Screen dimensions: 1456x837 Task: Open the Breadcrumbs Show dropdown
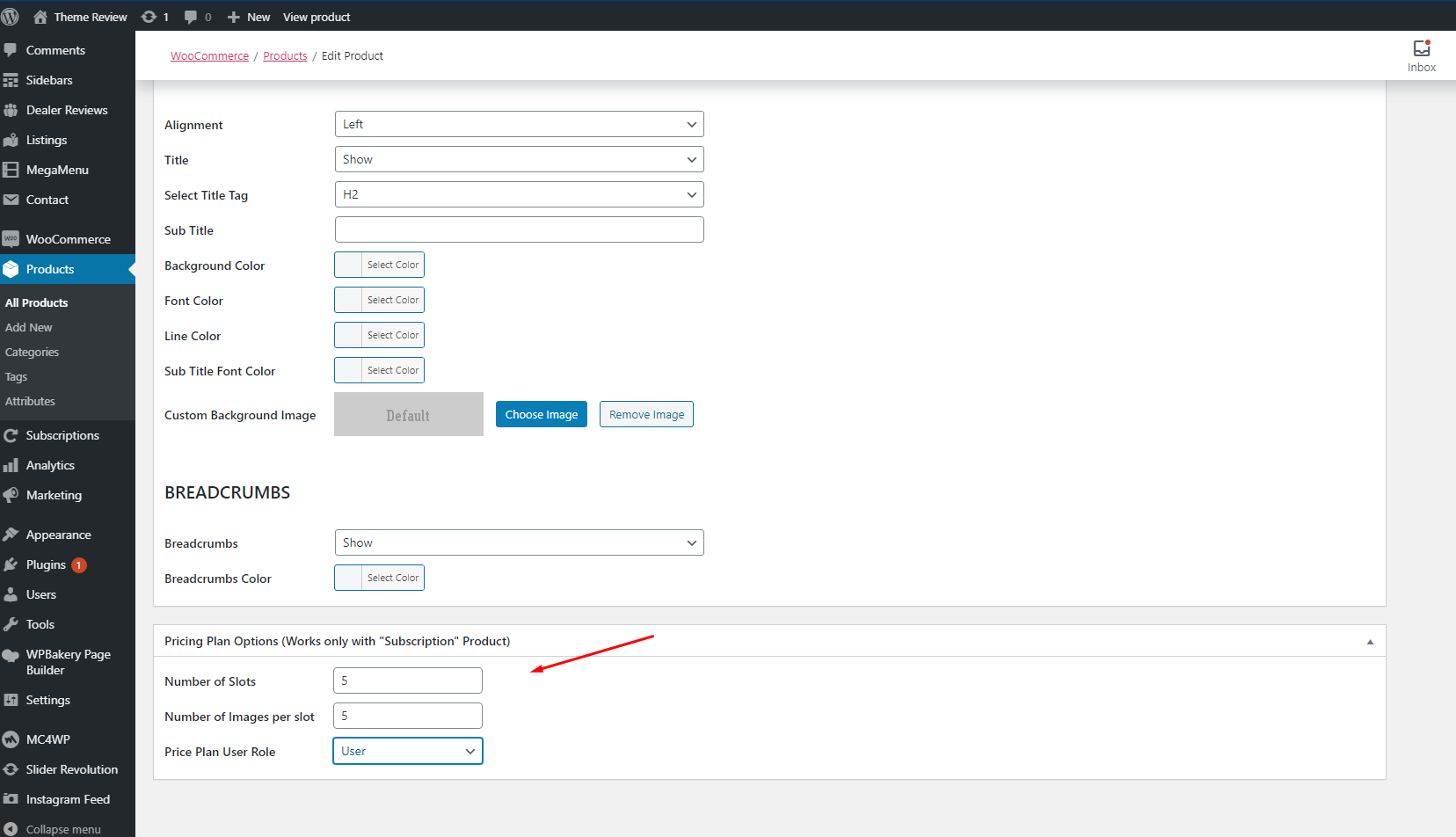pyautogui.click(x=519, y=542)
